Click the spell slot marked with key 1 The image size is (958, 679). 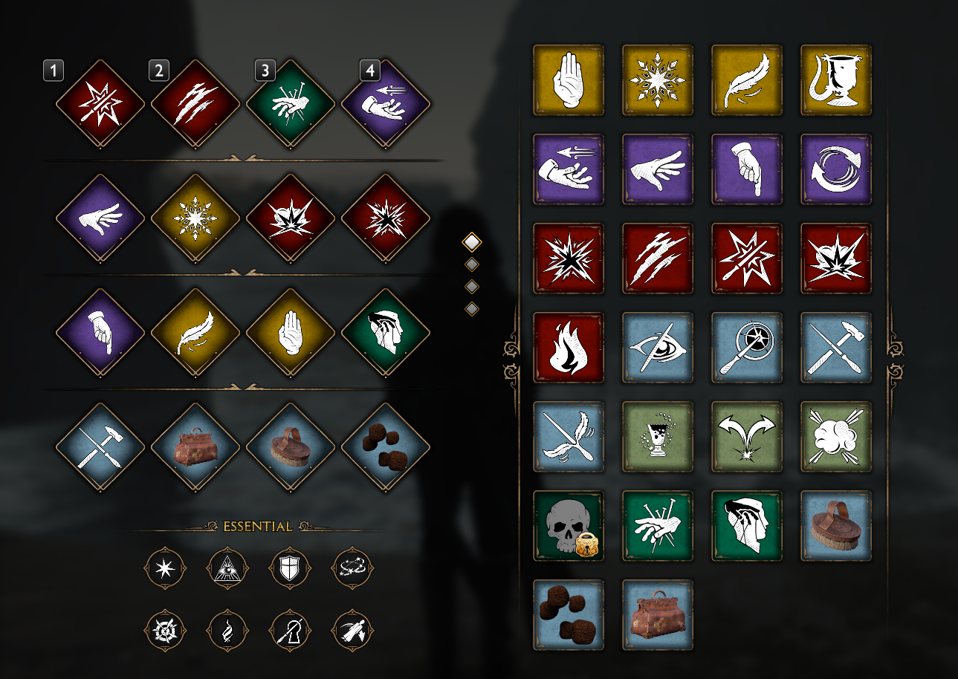click(100, 103)
